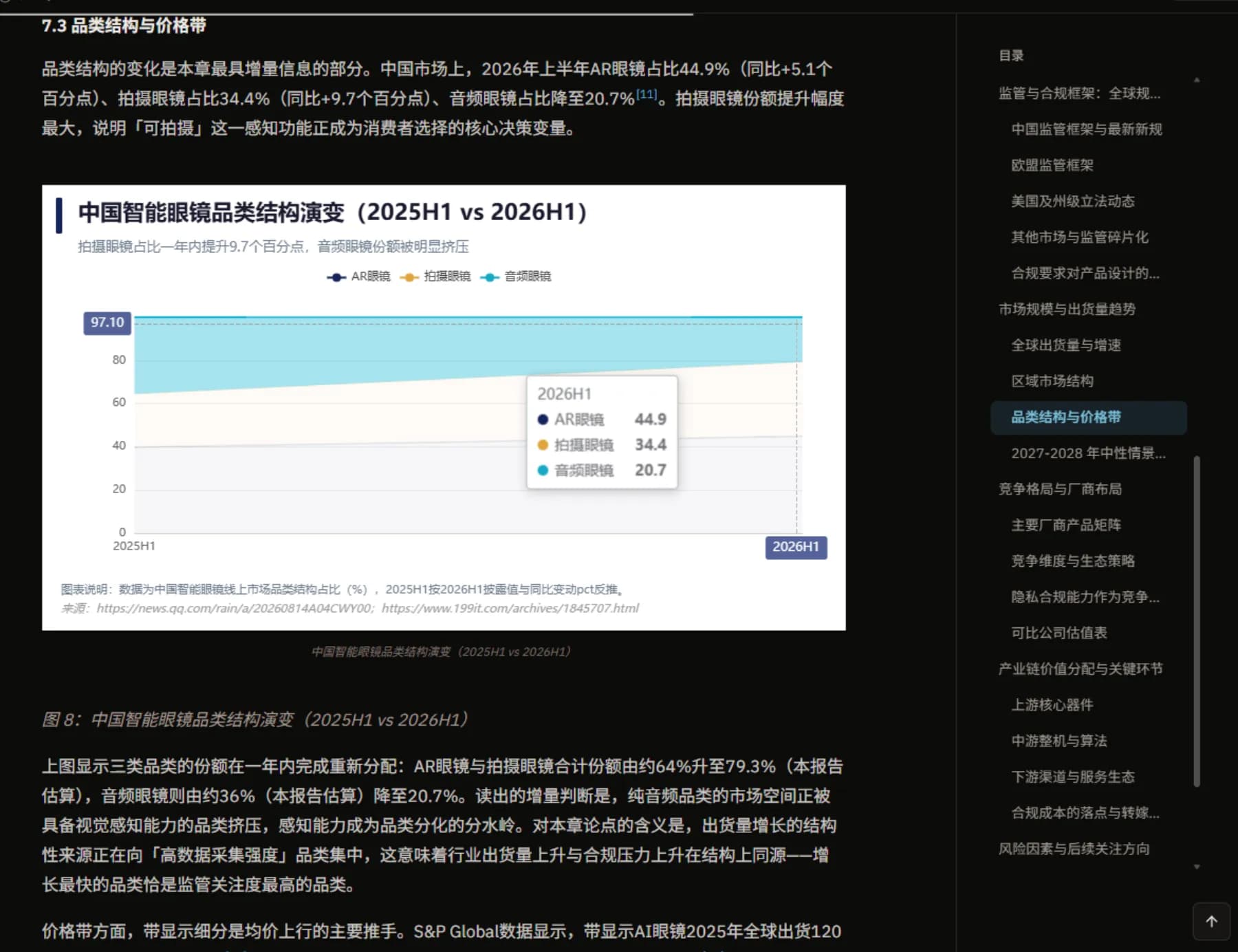Navigate to 其他市场与监管碎片化
Screen dimensions: 1238x952
coord(1080,237)
